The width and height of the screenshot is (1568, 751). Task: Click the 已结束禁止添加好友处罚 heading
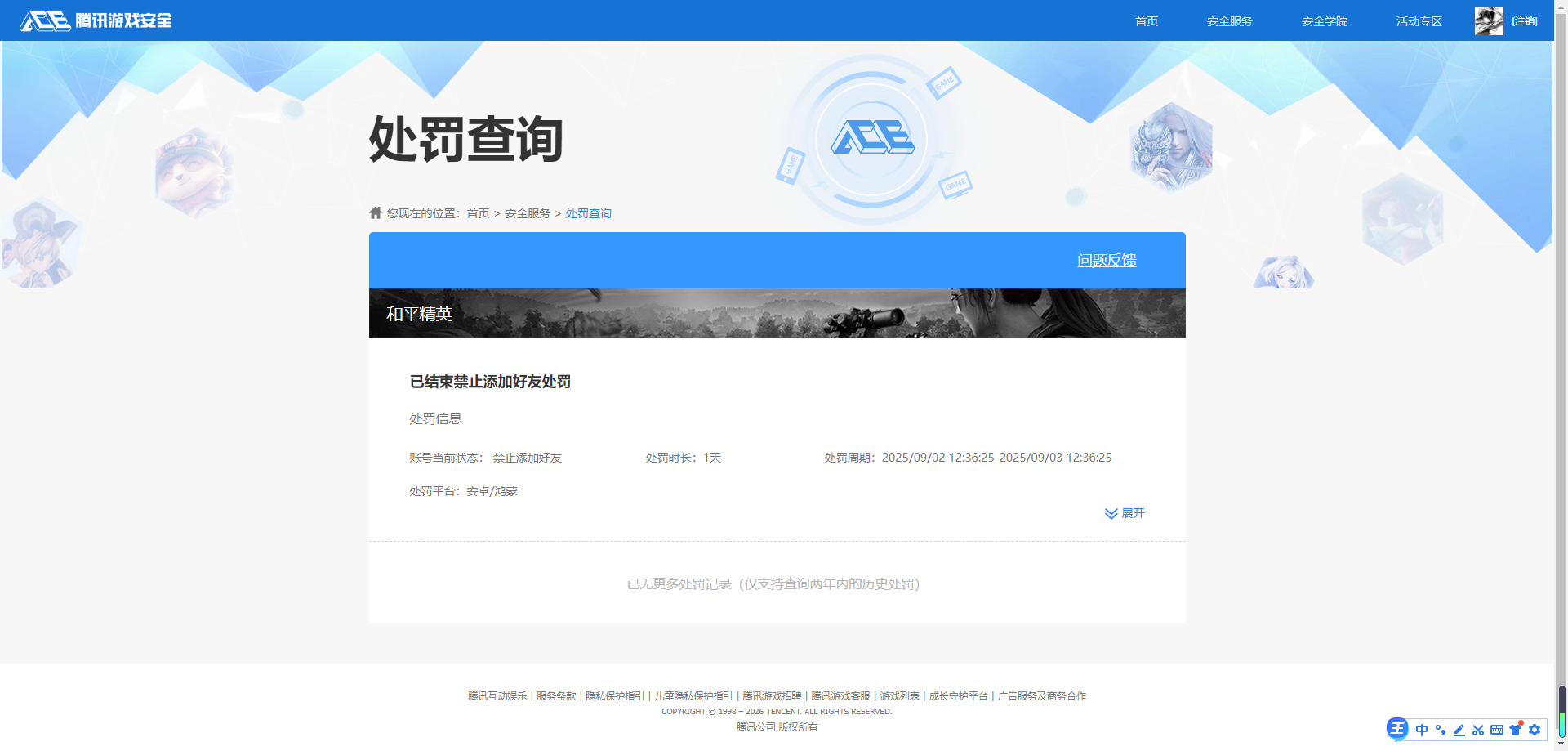pos(490,382)
